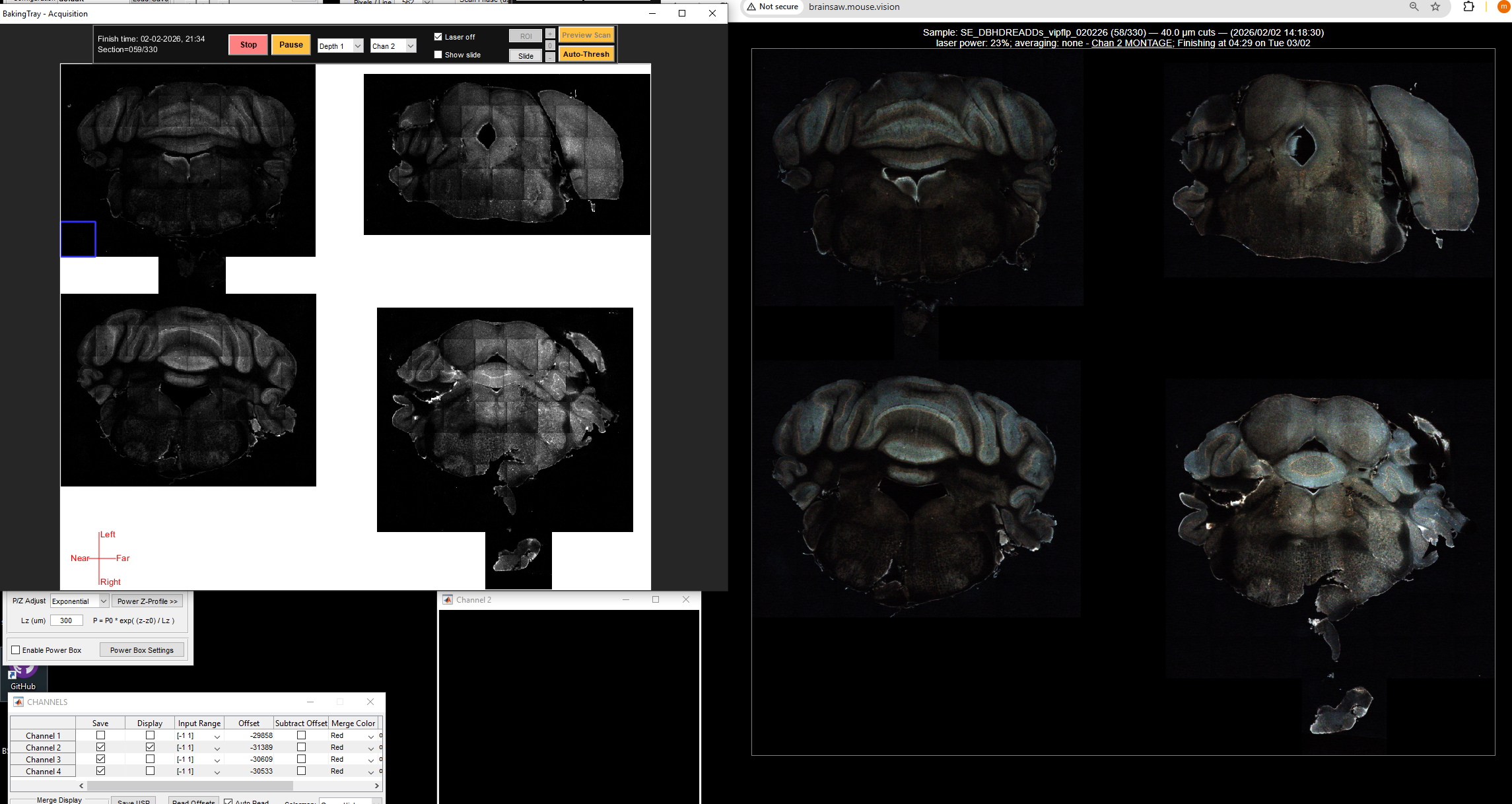Open the browser extensions puzzle icon
1512x804 pixels.
1468,7
